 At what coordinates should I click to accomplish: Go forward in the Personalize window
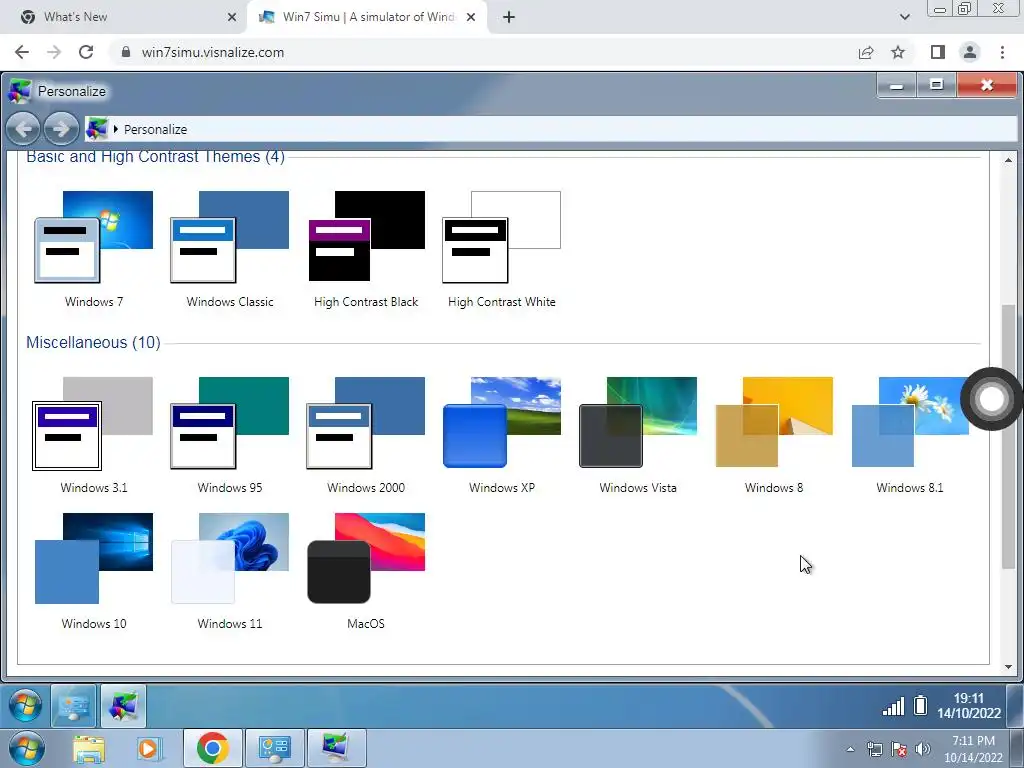pyautogui.click(x=61, y=129)
